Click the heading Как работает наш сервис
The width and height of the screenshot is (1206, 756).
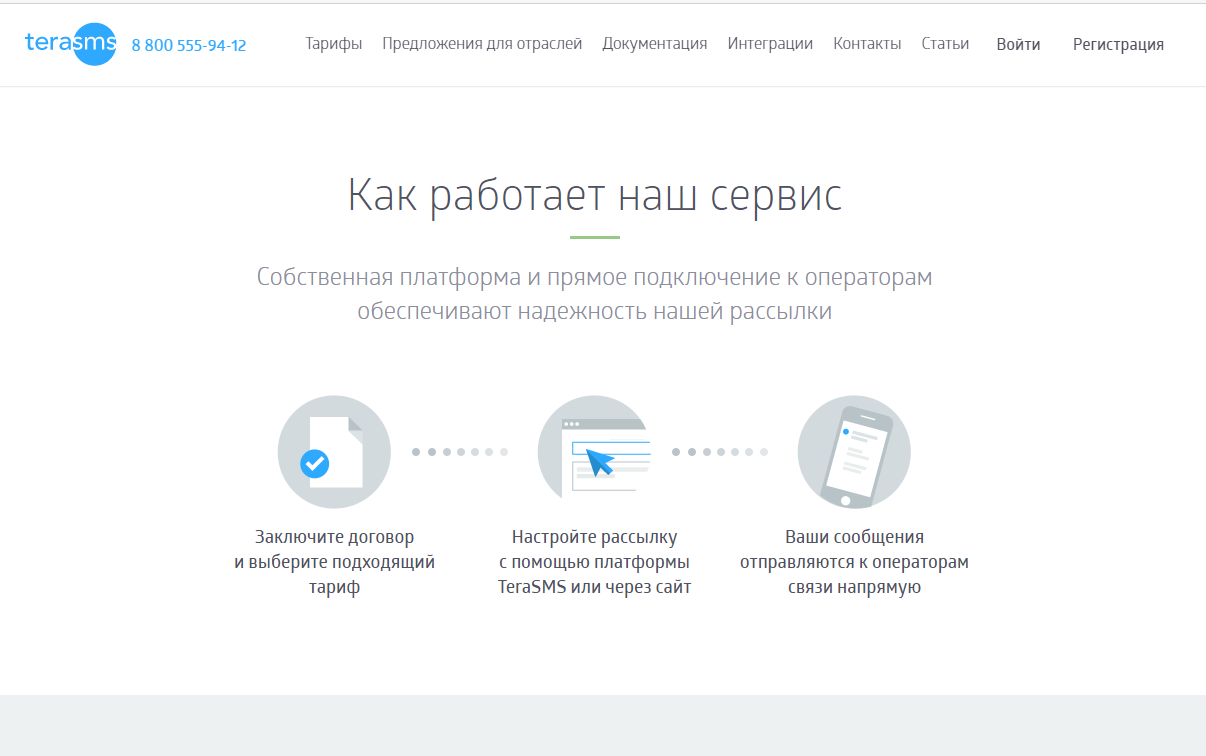click(595, 194)
